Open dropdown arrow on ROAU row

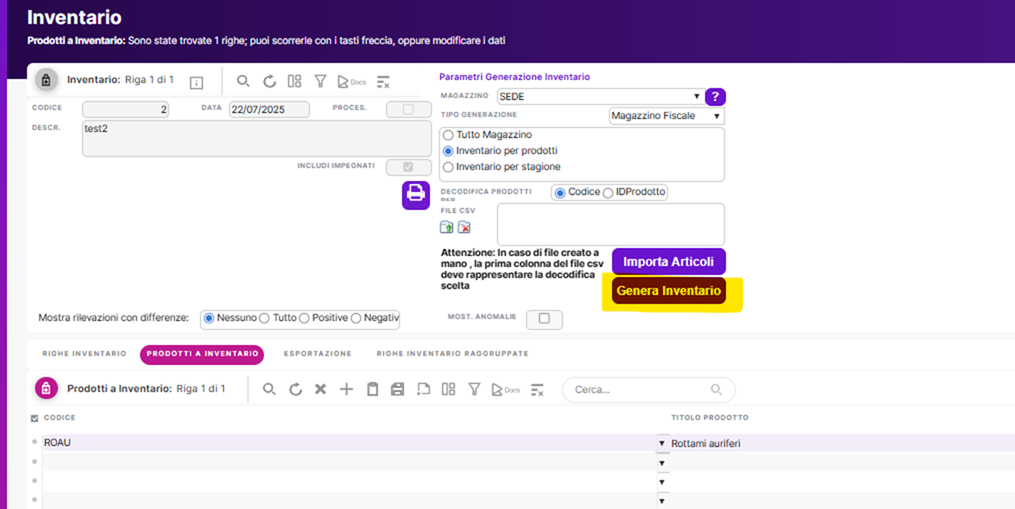tap(662, 443)
